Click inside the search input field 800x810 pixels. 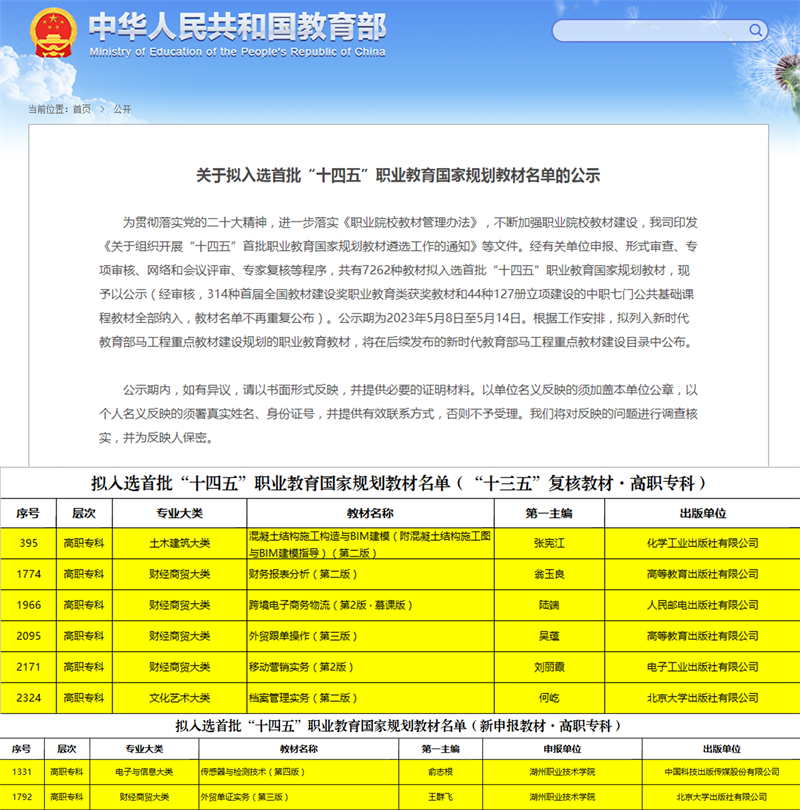(x=640, y=30)
